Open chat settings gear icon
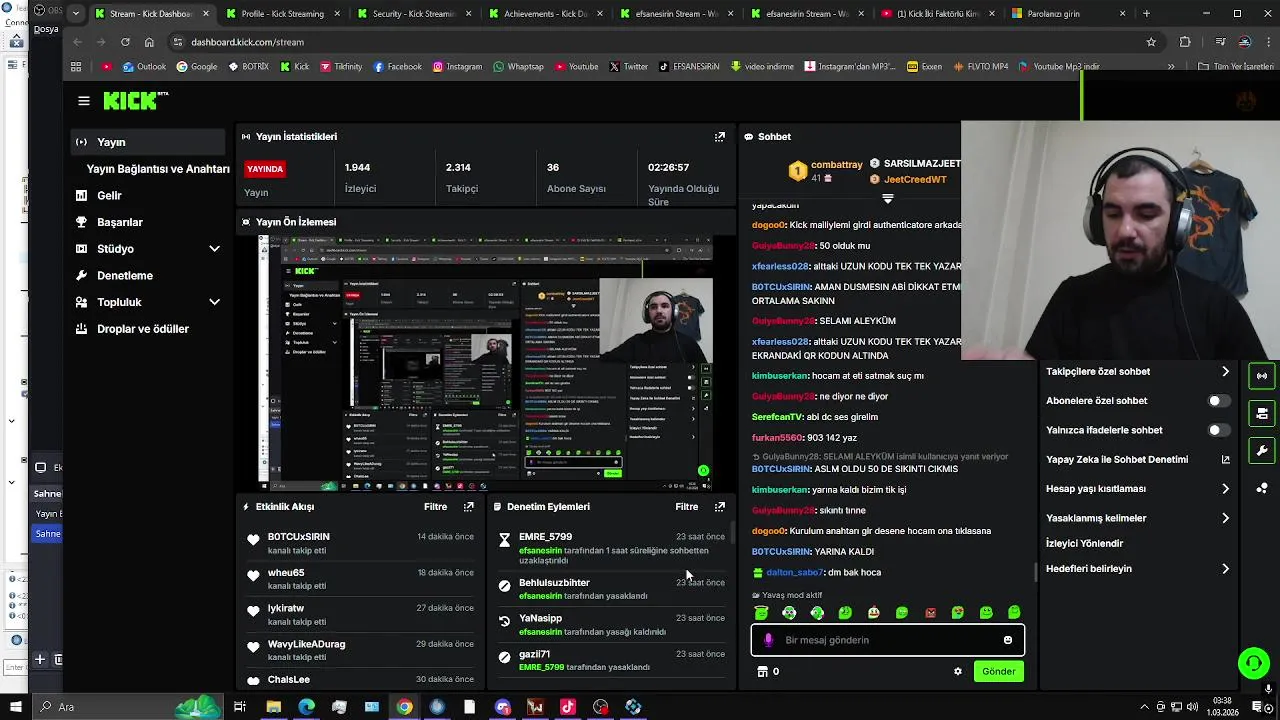The height and width of the screenshot is (720, 1280). coord(957,672)
